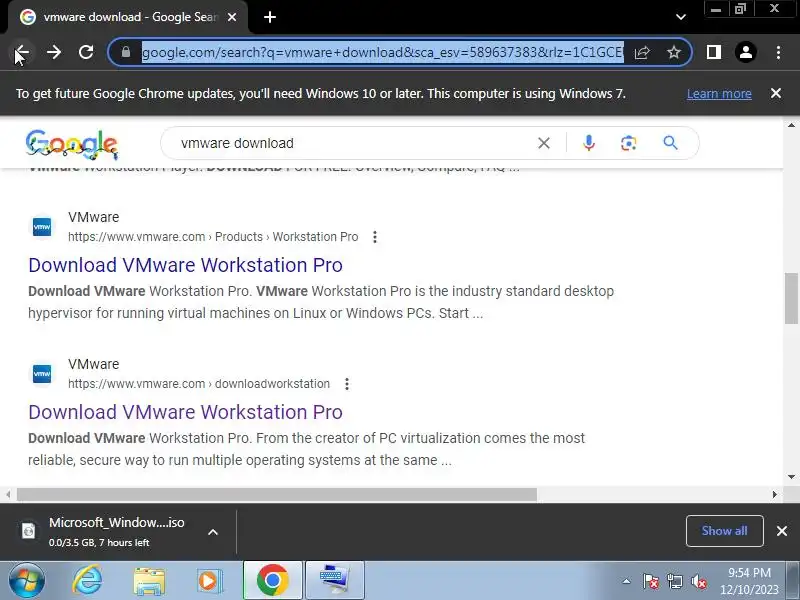Image resolution: width=800 pixels, height=600 pixels.
Task: Click the scroll left arrow
Action: coord(8,494)
